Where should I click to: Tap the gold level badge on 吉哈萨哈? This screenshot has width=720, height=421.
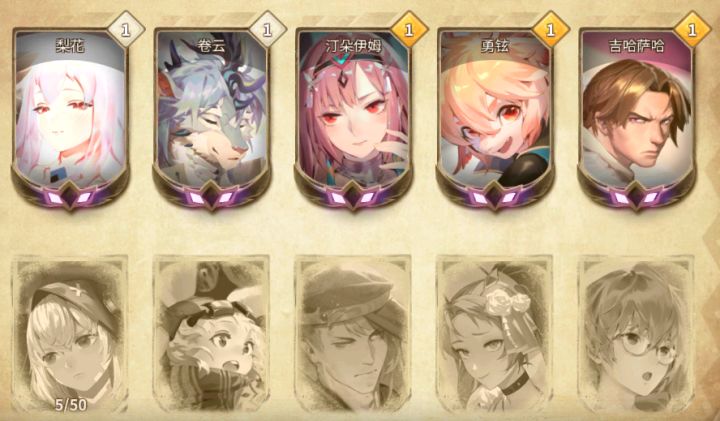[x=692, y=30]
